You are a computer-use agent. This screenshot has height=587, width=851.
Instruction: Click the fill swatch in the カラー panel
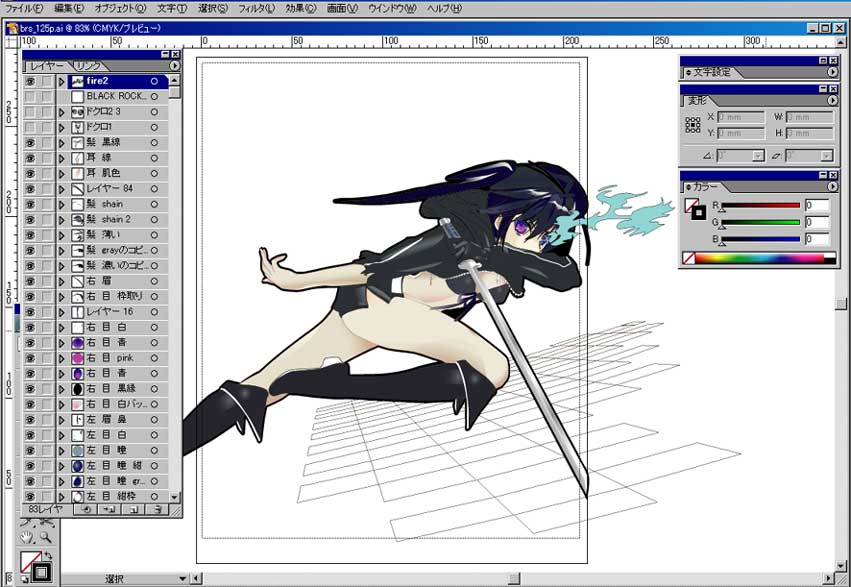click(x=691, y=206)
